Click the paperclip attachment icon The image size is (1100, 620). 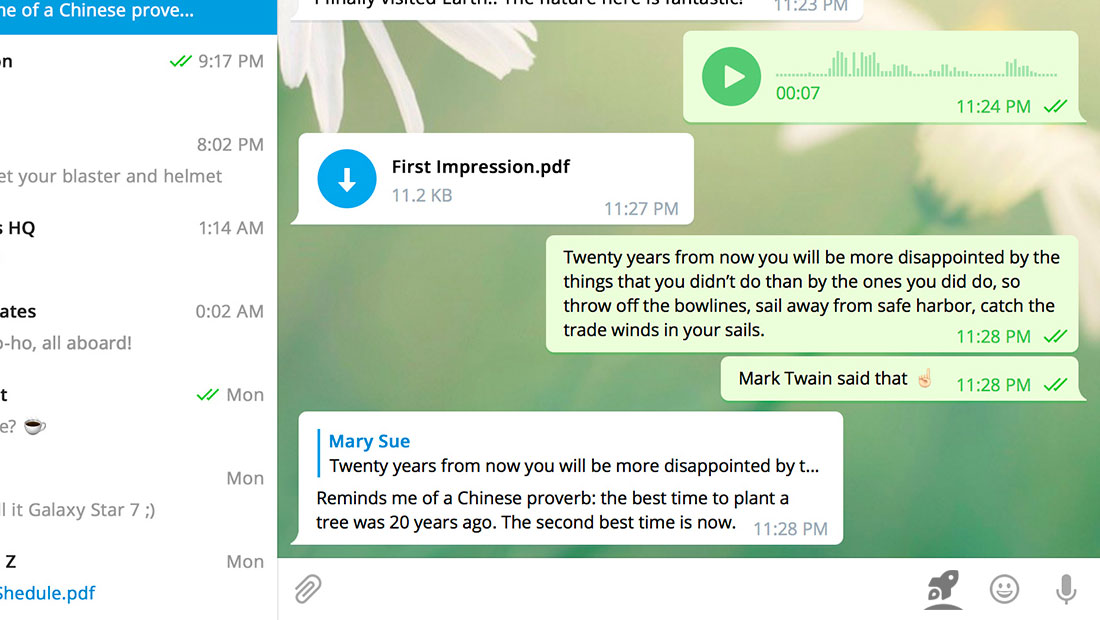click(x=308, y=588)
